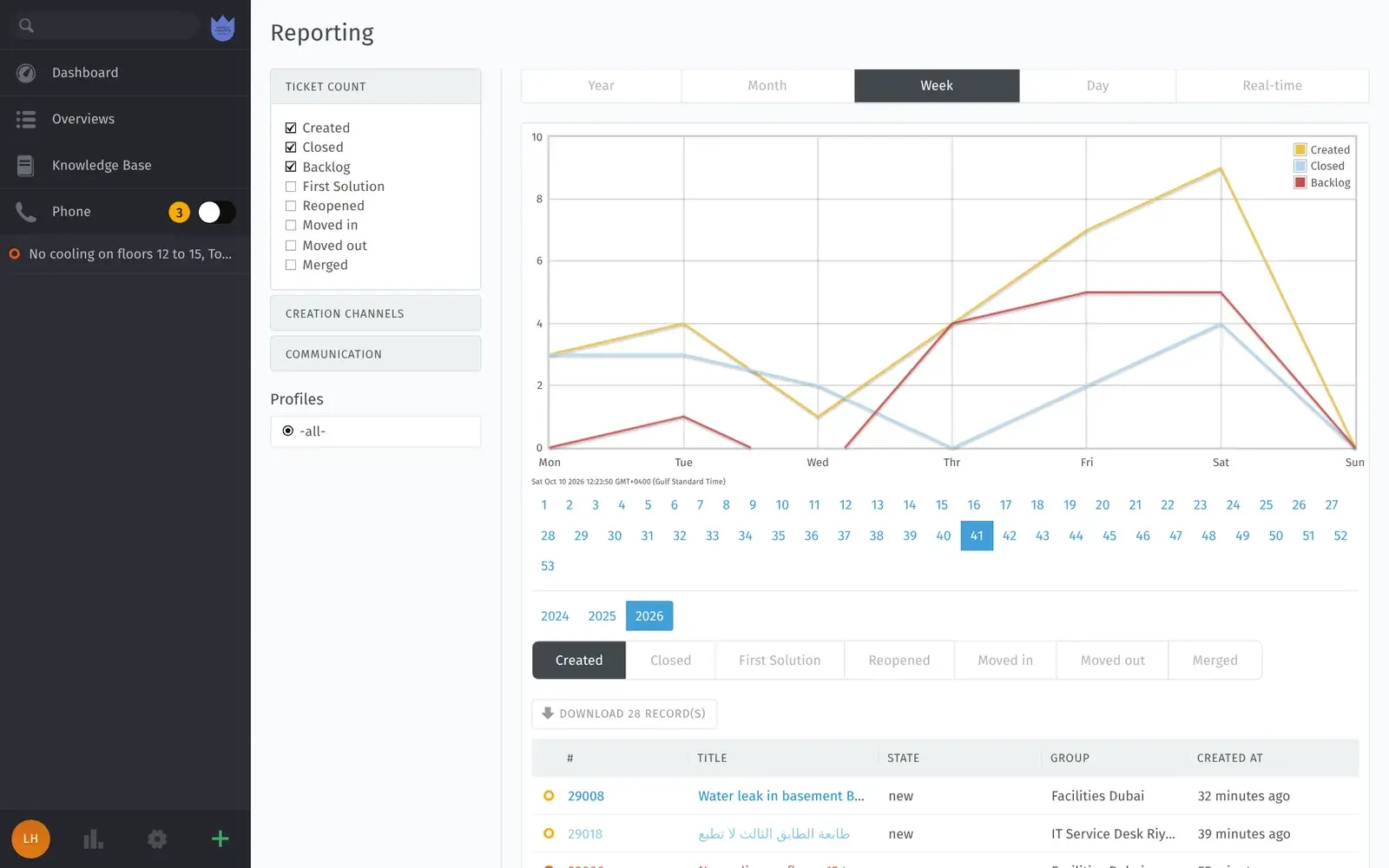Viewport: 1389px width, 868px height.
Task: Click the download arrow icon for records
Action: [x=548, y=713]
